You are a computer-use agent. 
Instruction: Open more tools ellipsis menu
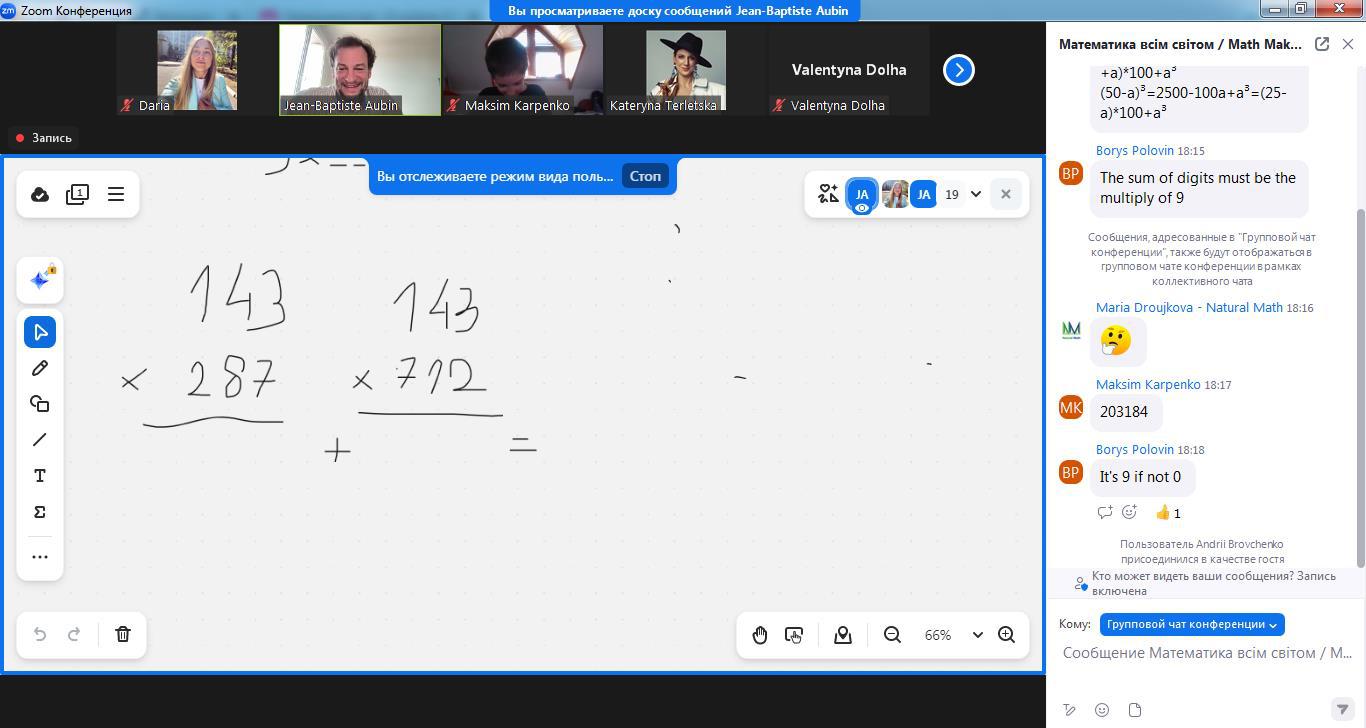point(40,557)
